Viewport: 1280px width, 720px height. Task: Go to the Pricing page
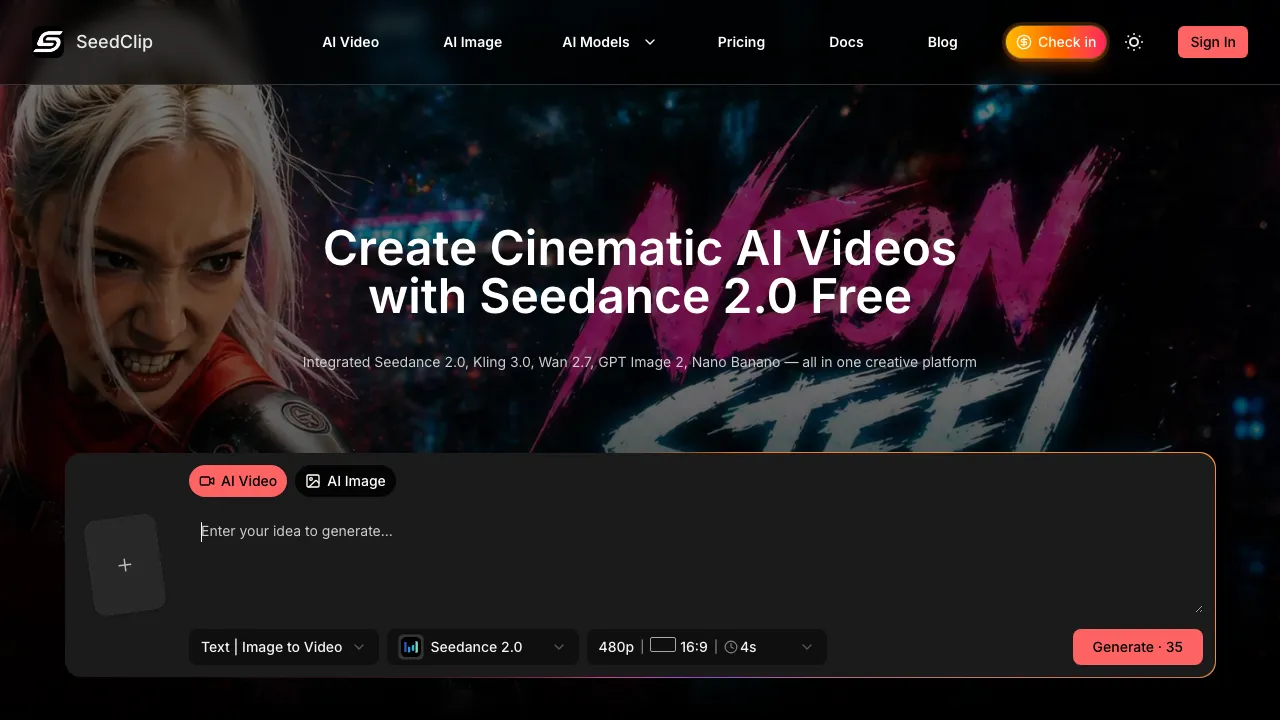coord(741,42)
